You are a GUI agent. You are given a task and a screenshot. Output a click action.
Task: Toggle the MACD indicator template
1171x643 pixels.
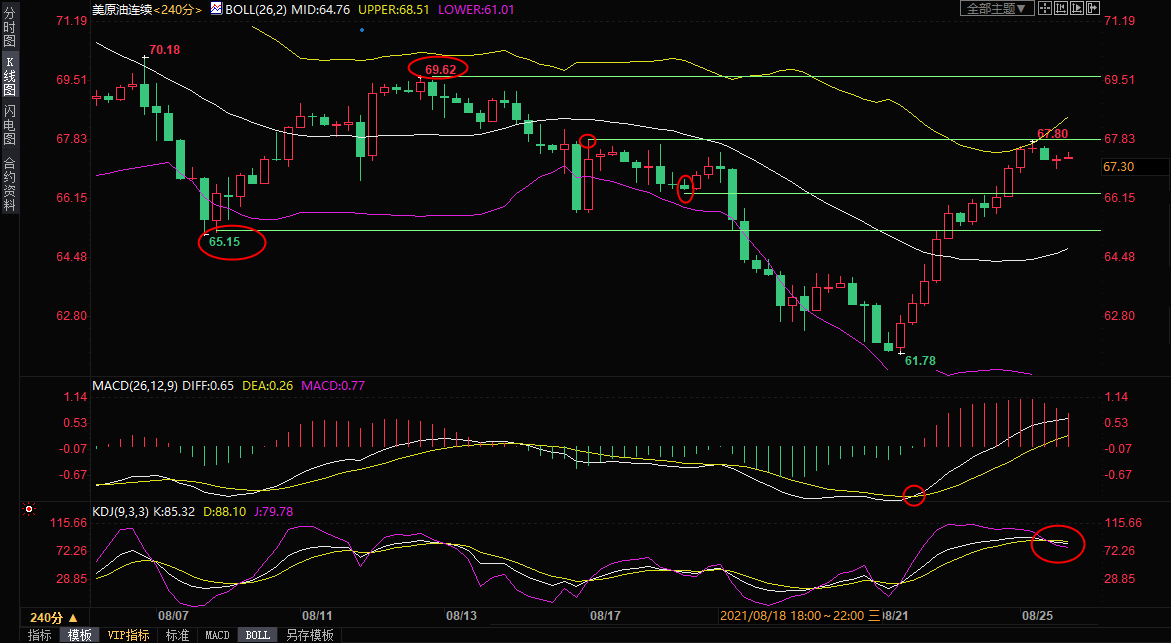(x=217, y=635)
